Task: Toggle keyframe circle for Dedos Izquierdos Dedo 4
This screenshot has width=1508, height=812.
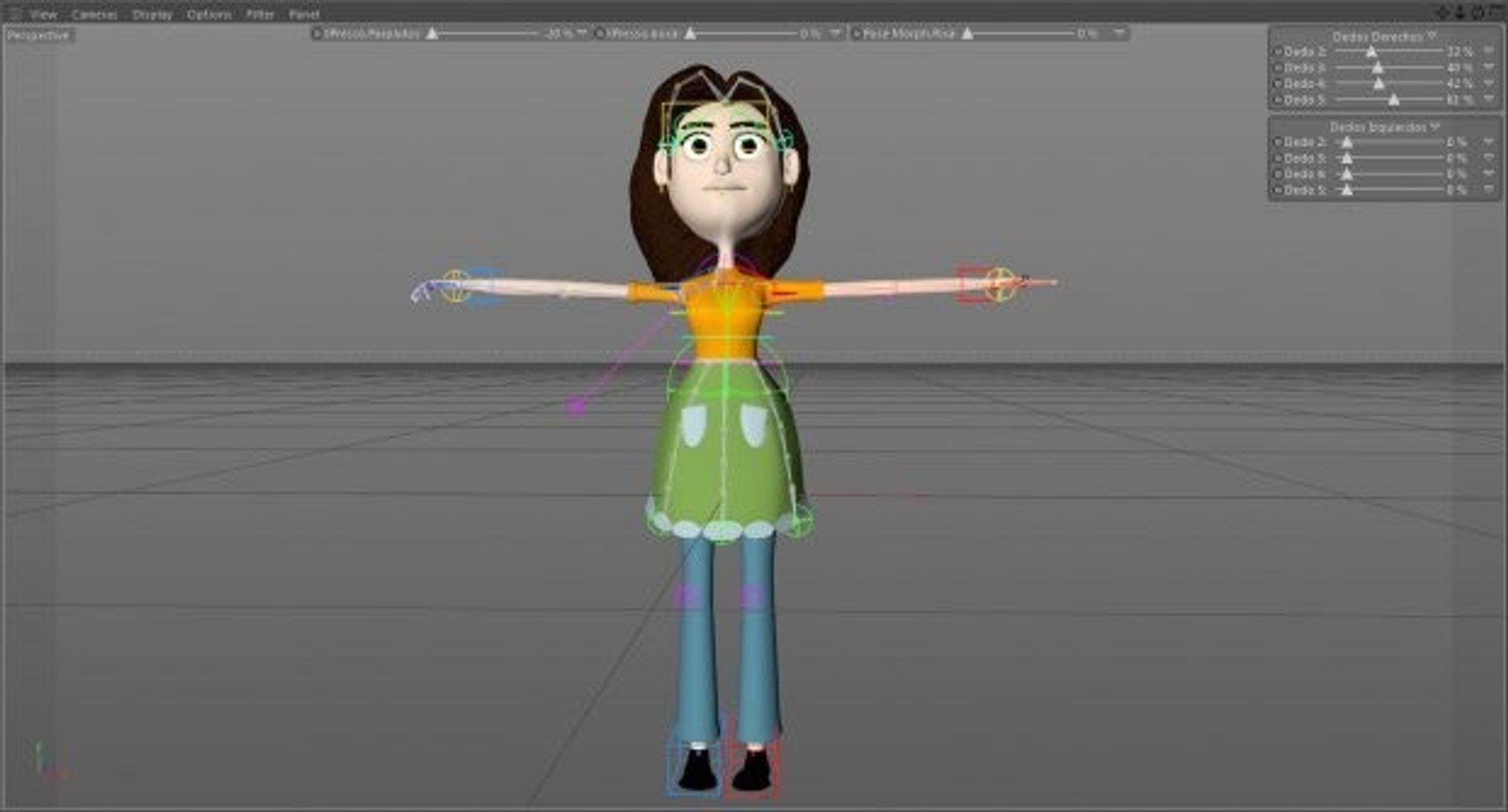Action: click(1277, 174)
